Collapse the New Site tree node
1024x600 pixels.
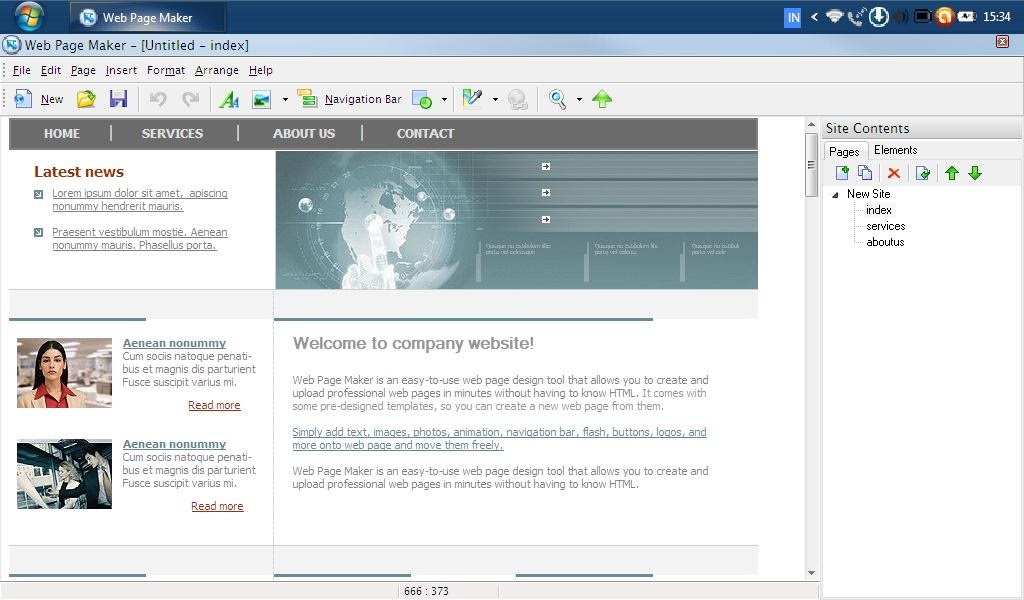[x=835, y=195]
